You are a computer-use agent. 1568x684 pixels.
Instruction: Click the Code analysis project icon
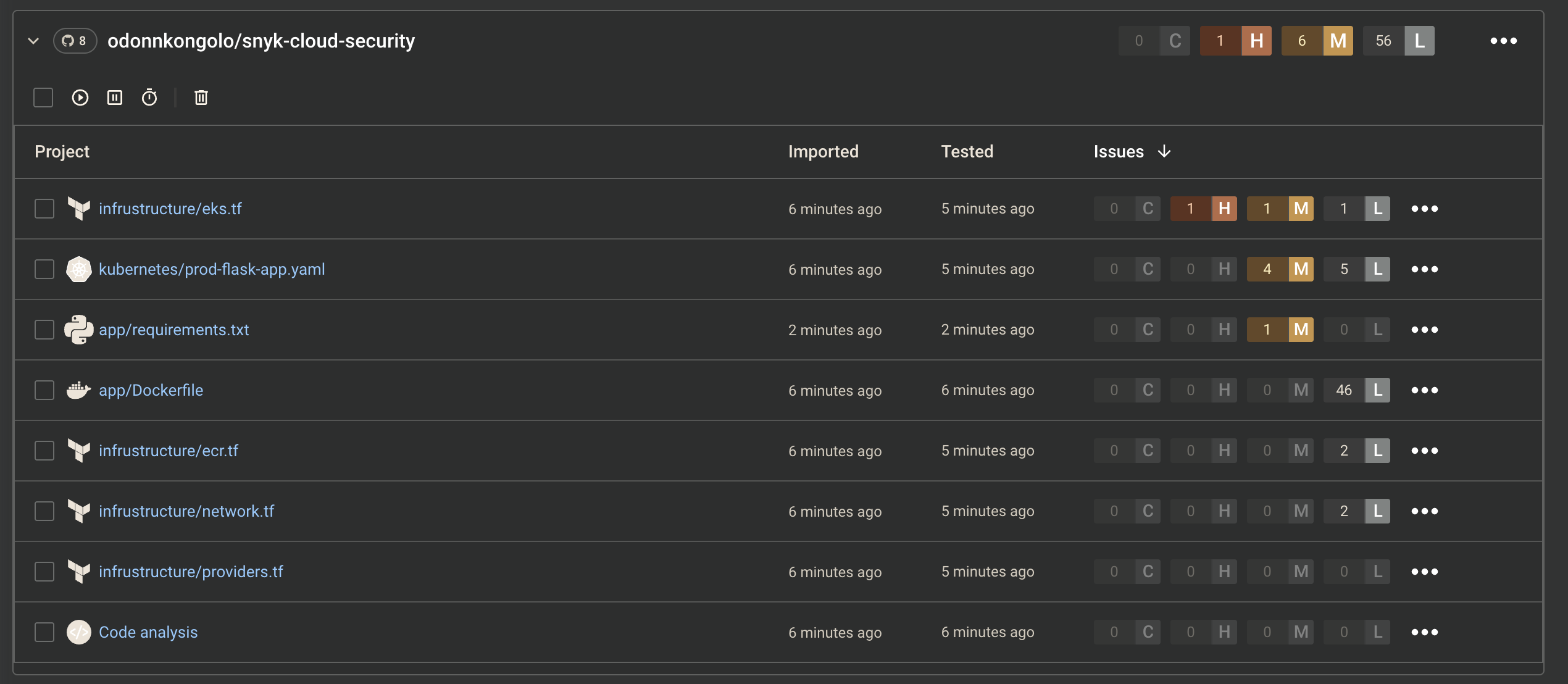(x=79, y=632)
